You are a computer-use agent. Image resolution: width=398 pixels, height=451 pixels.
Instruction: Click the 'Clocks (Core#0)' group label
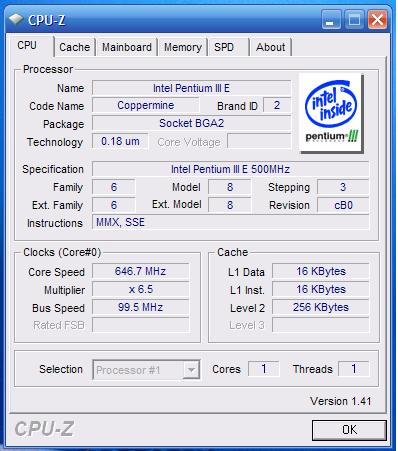coord(62,252)
